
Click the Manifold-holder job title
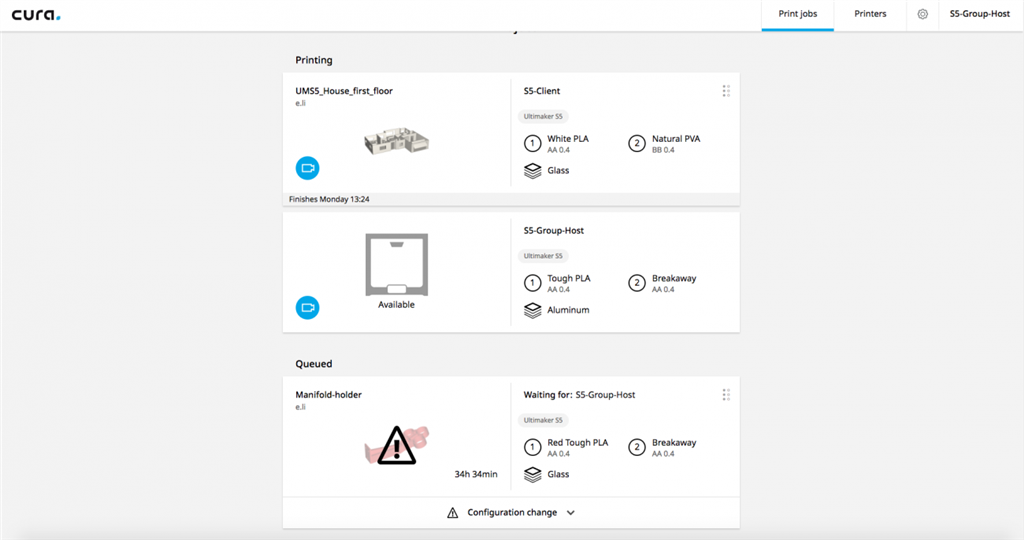[328, 395]
